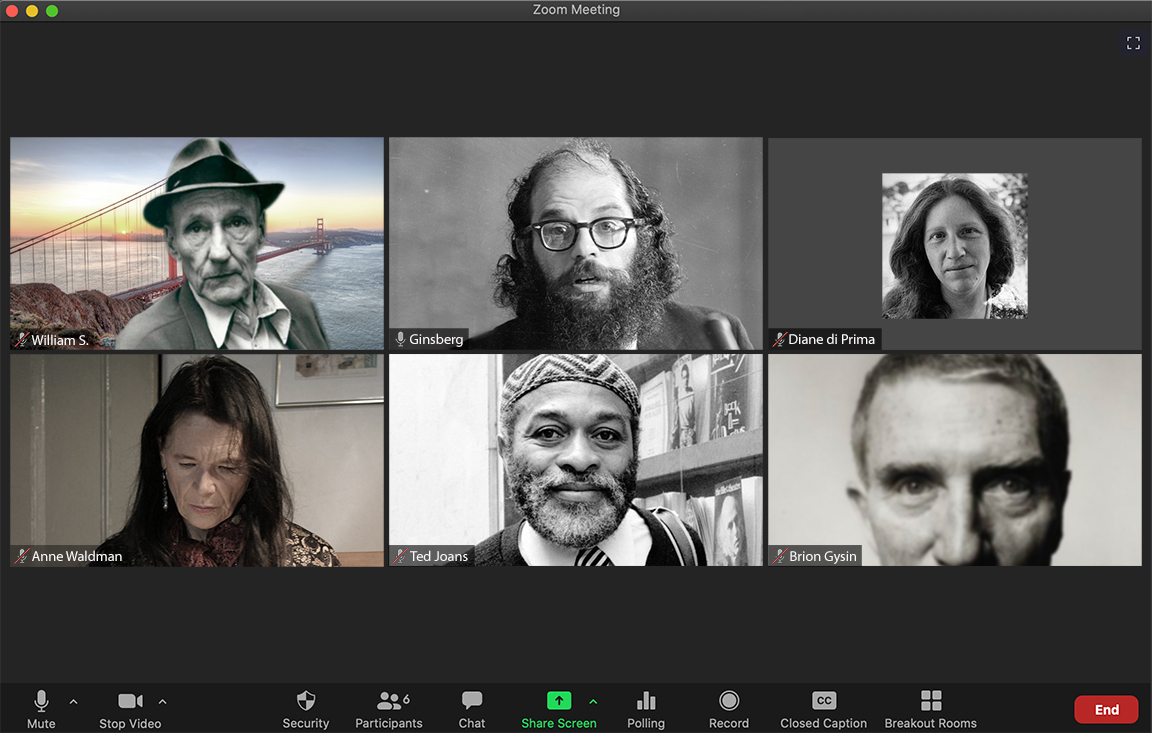This screenshot has width=1152, height=733.
Task: Expand video options arrow beside Stop Video
Action: (x=162, y=701)
